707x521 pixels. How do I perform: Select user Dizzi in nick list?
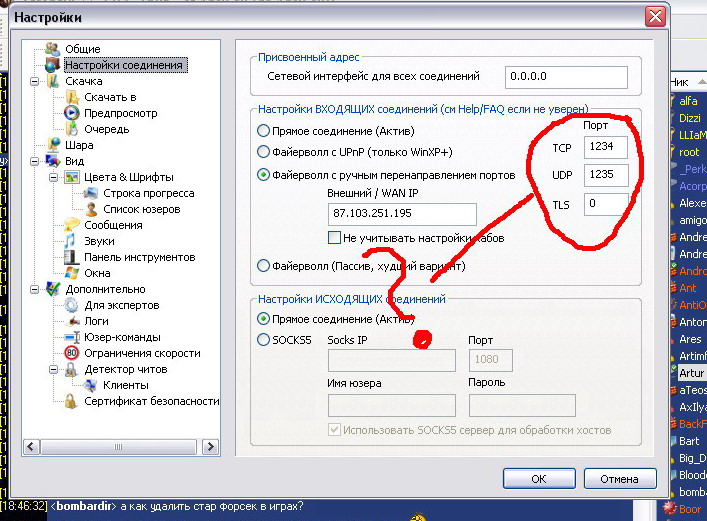(689, 118)
